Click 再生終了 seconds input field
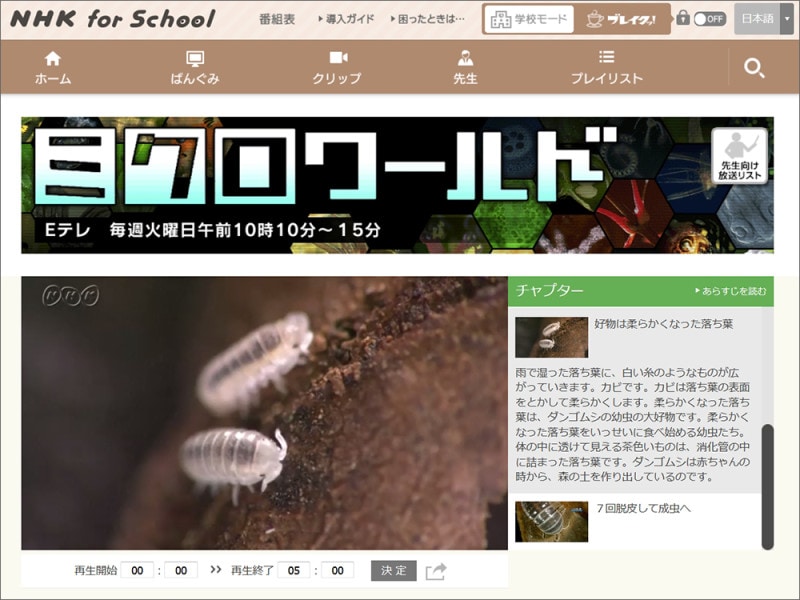 [338, 570]
